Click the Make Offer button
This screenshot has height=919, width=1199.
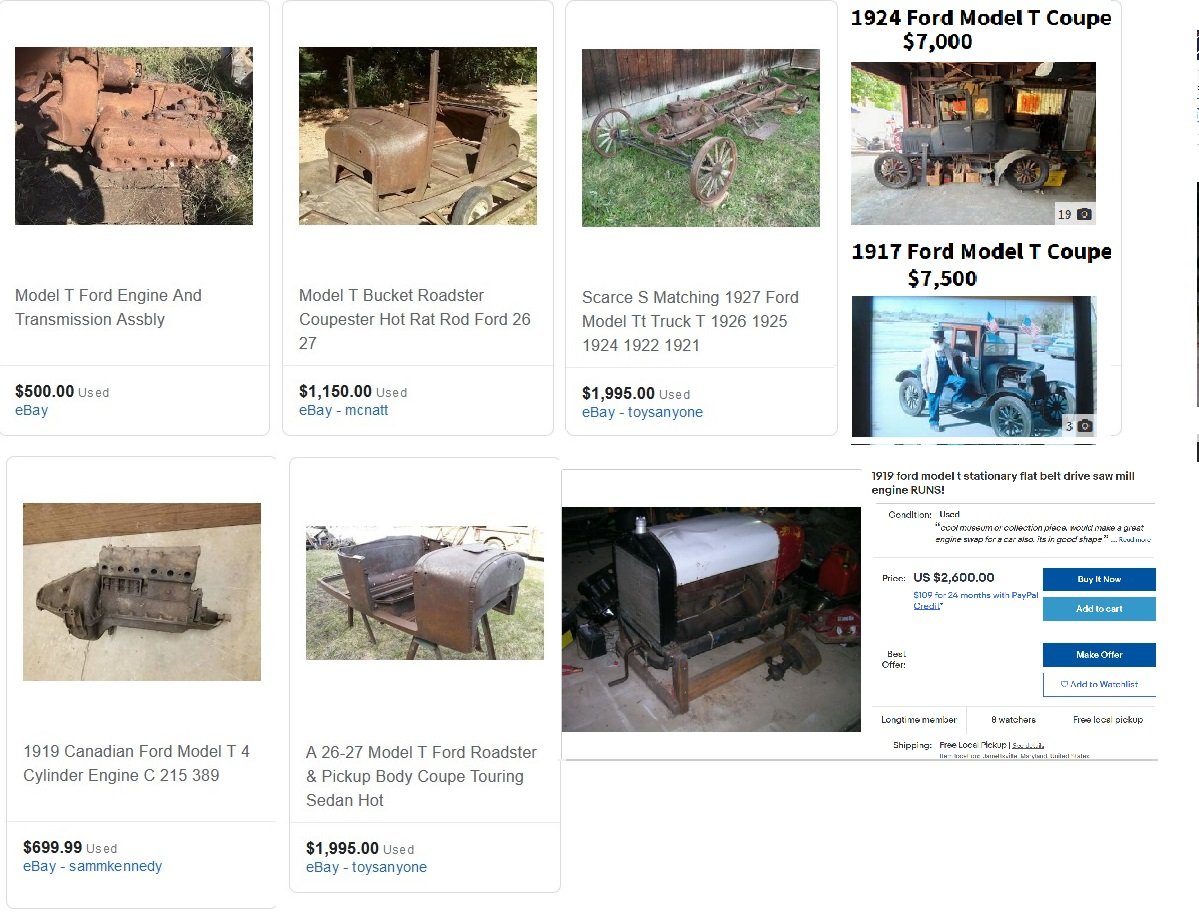point(1099,654)
